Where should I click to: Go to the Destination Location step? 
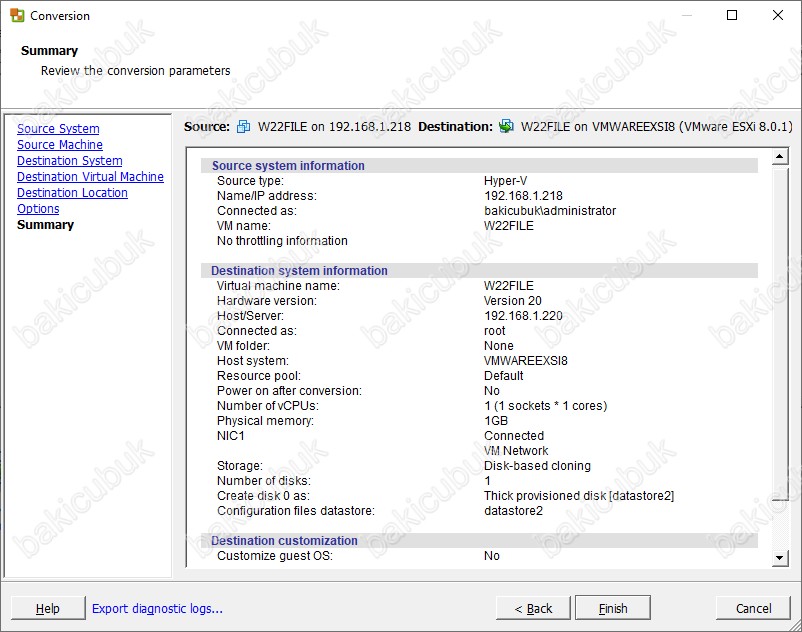pyautogui.click(x=72, y=193)
